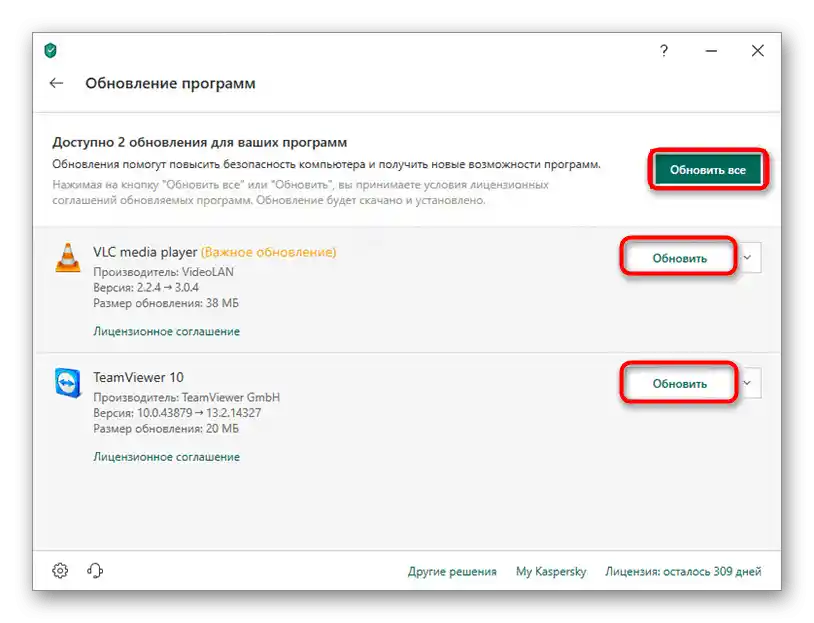Open VLC Лицензионное соглашение link
This screenshot has height=623, width=814.
[167, 331]
